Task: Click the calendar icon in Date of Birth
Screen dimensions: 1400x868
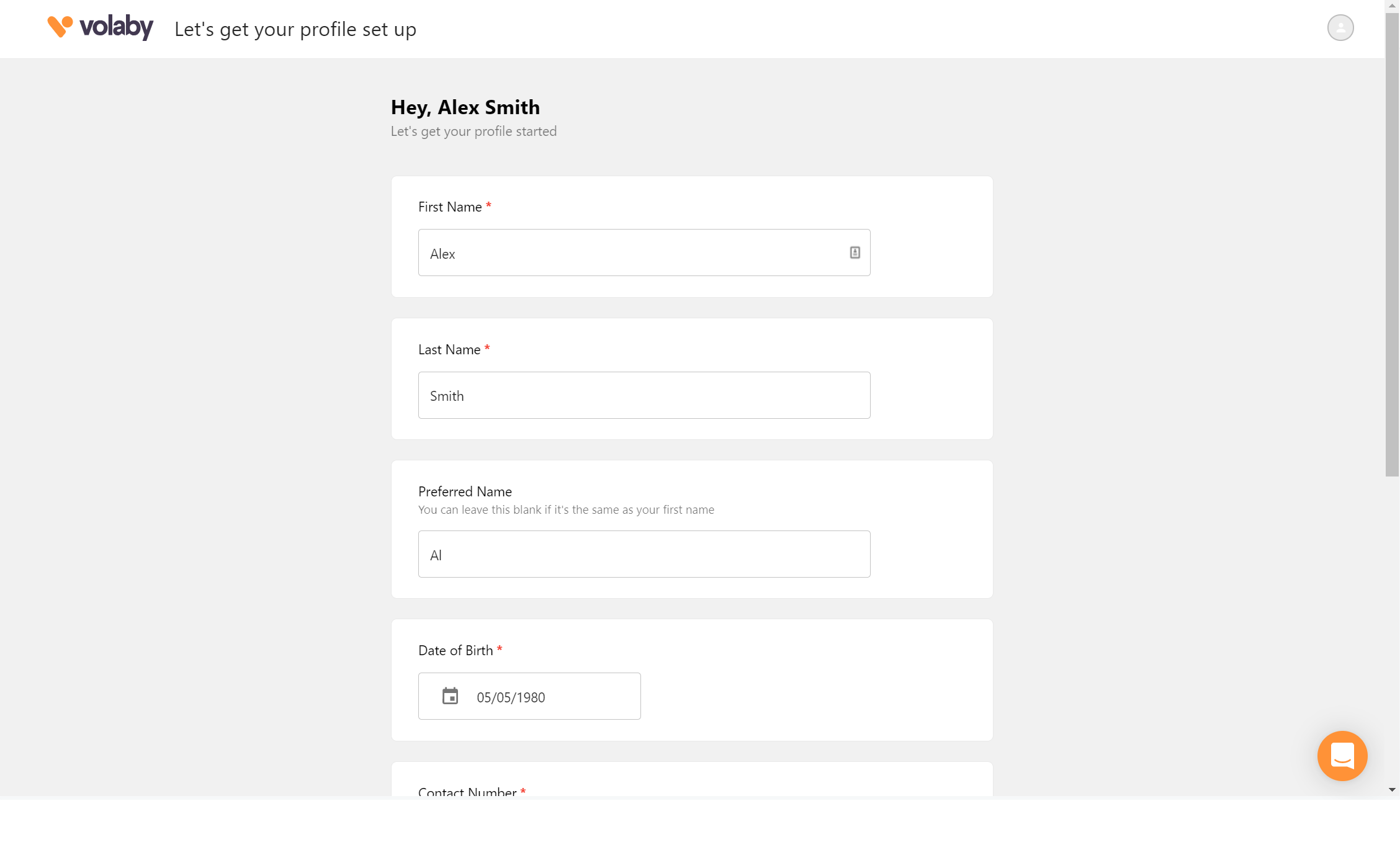Action: click(451, 696)
